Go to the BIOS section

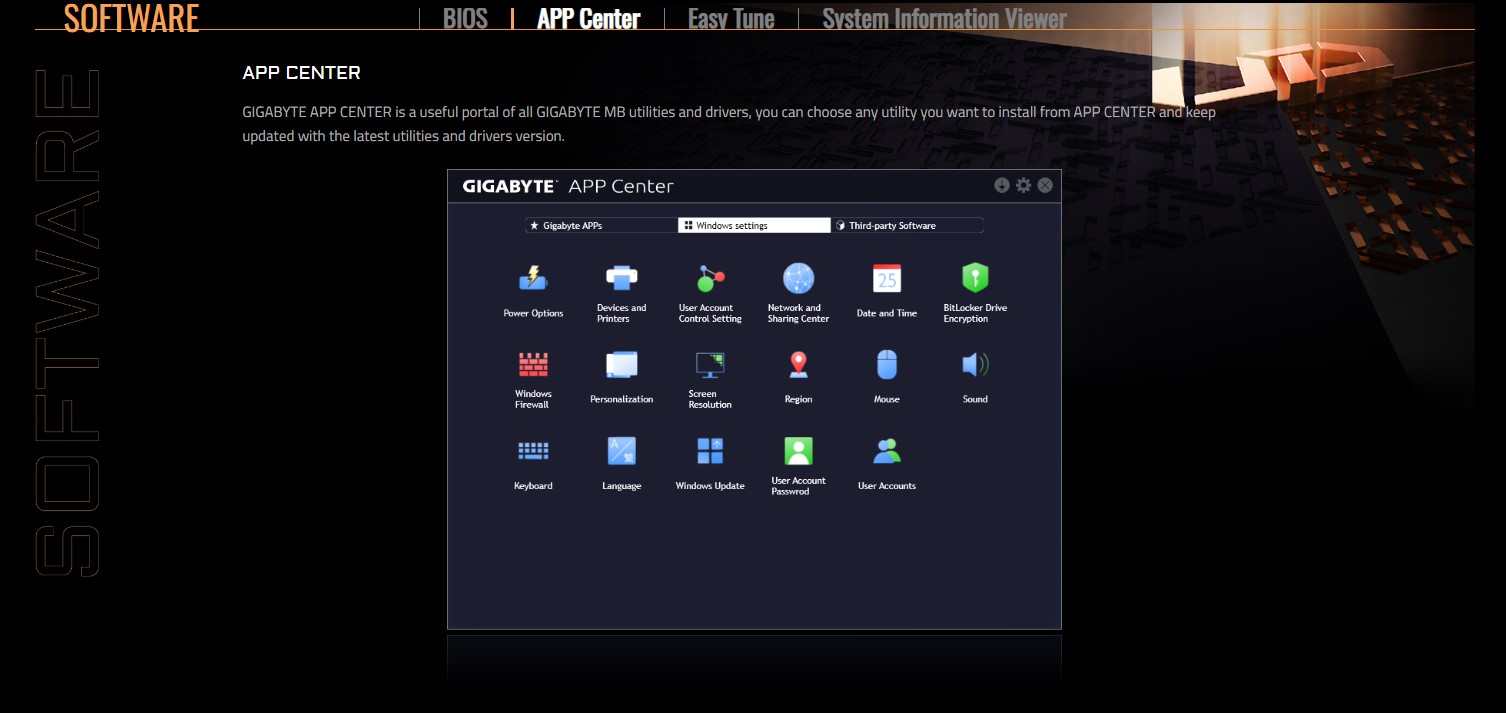pyautogui.click(x=465, y=18)
